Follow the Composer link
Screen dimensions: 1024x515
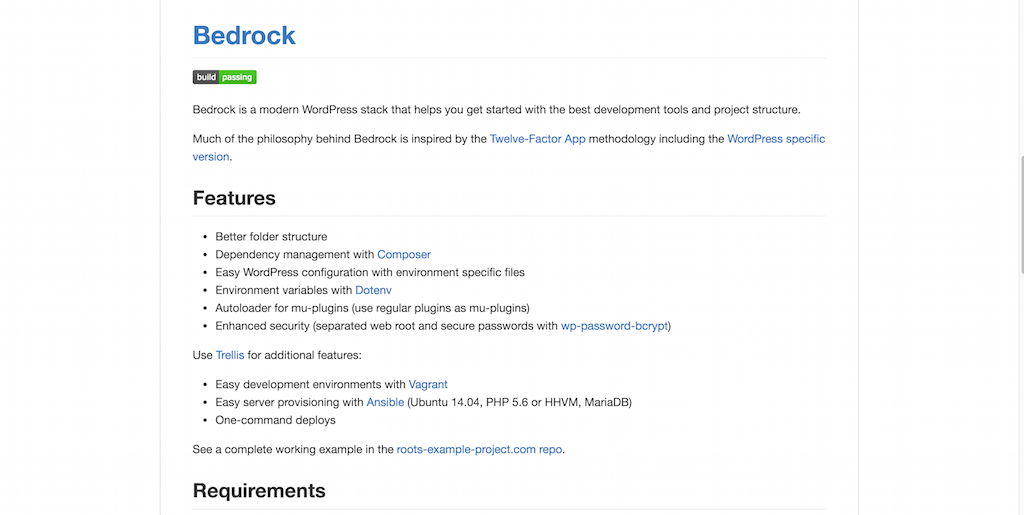pos(404,255)
